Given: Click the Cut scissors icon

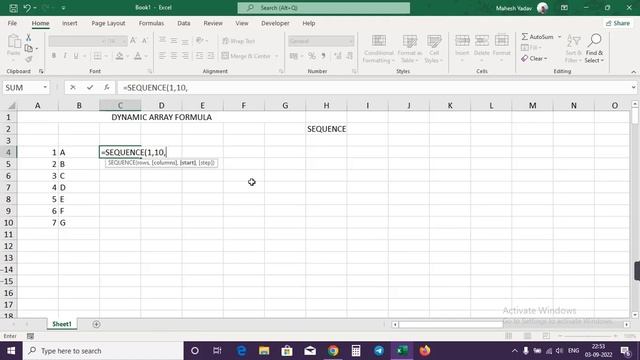Looking at the screenshot, I should tap(29, 38).
